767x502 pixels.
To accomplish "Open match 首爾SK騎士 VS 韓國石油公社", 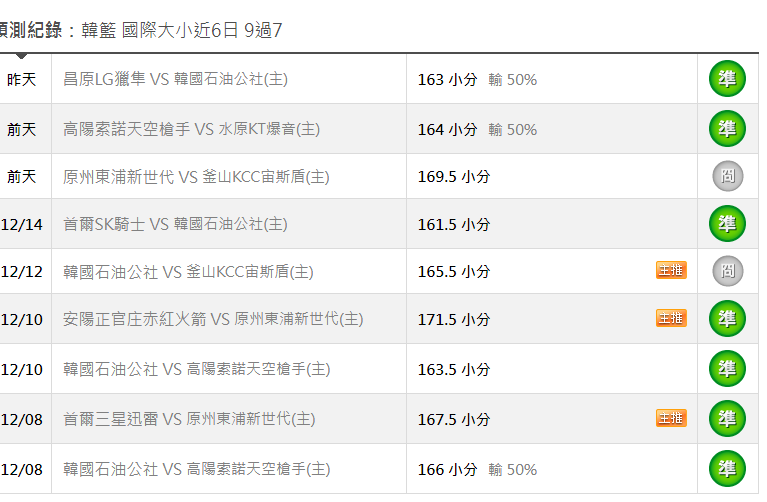I will coord(175,224).
